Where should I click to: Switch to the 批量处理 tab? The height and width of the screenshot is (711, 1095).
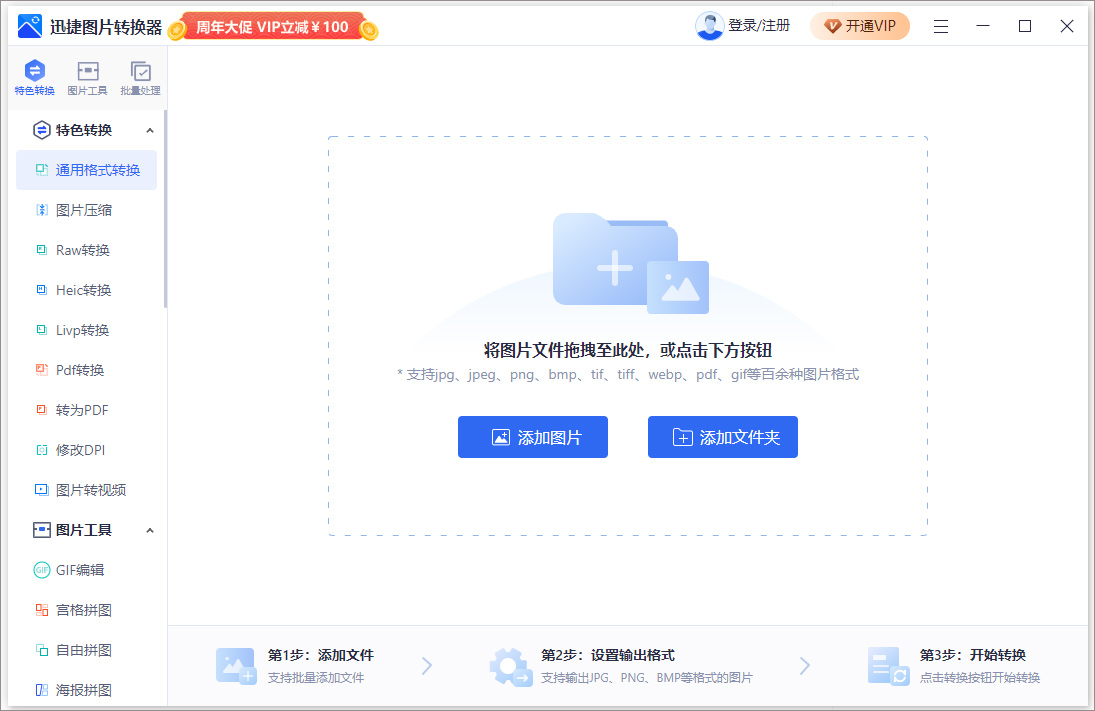(140, 78)
